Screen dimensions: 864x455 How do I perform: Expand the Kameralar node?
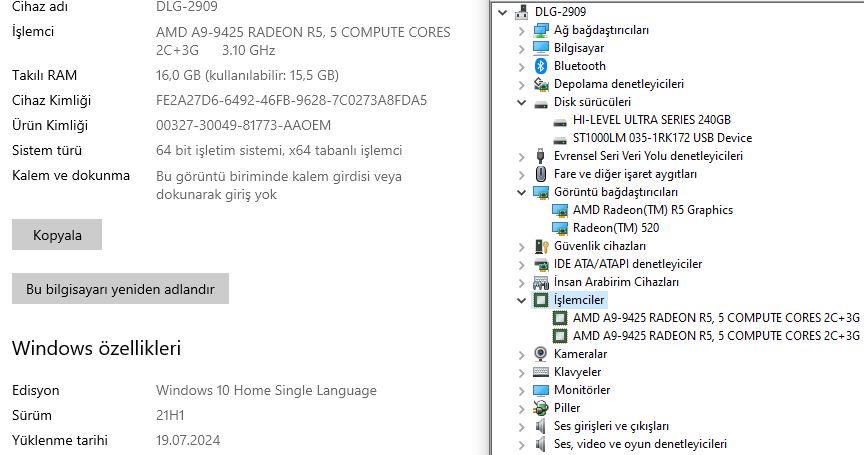pyautogui.click(x=522, y=354)
